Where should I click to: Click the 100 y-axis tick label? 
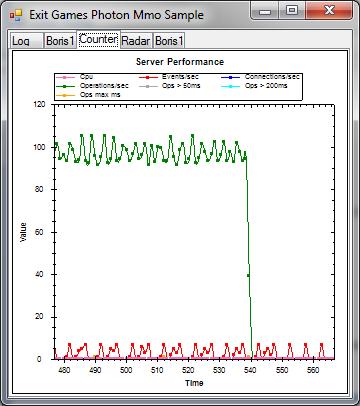[x=39, y=147]
